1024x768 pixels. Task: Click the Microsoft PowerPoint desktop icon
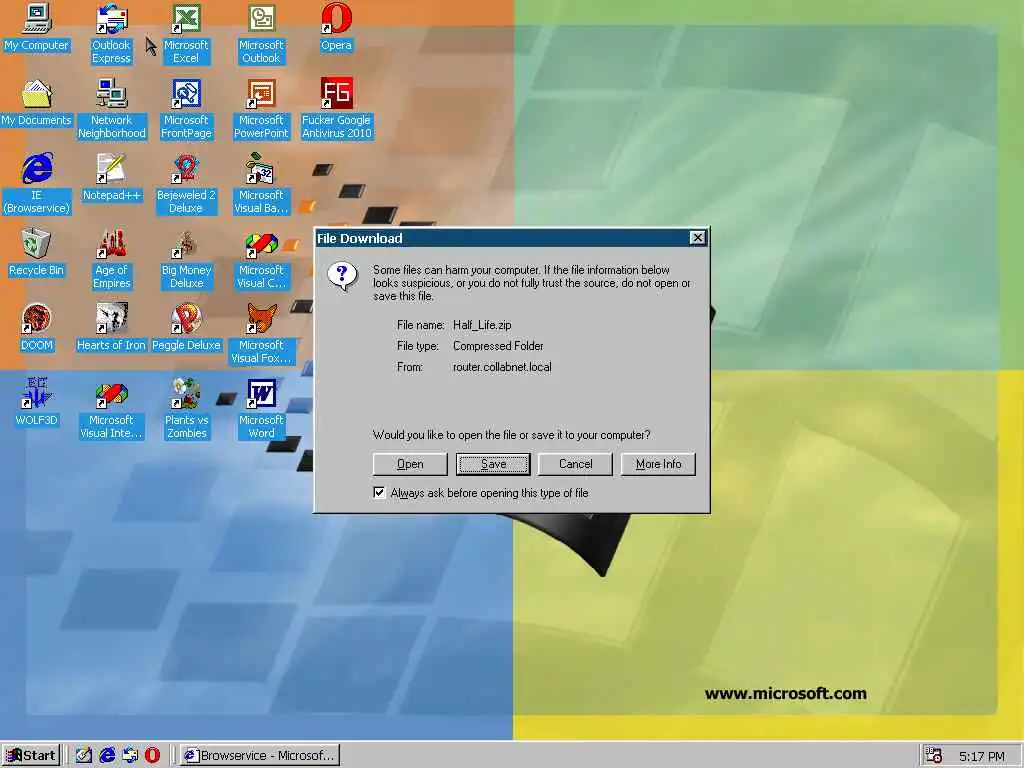pyautogui.click(x=261, y=108)
